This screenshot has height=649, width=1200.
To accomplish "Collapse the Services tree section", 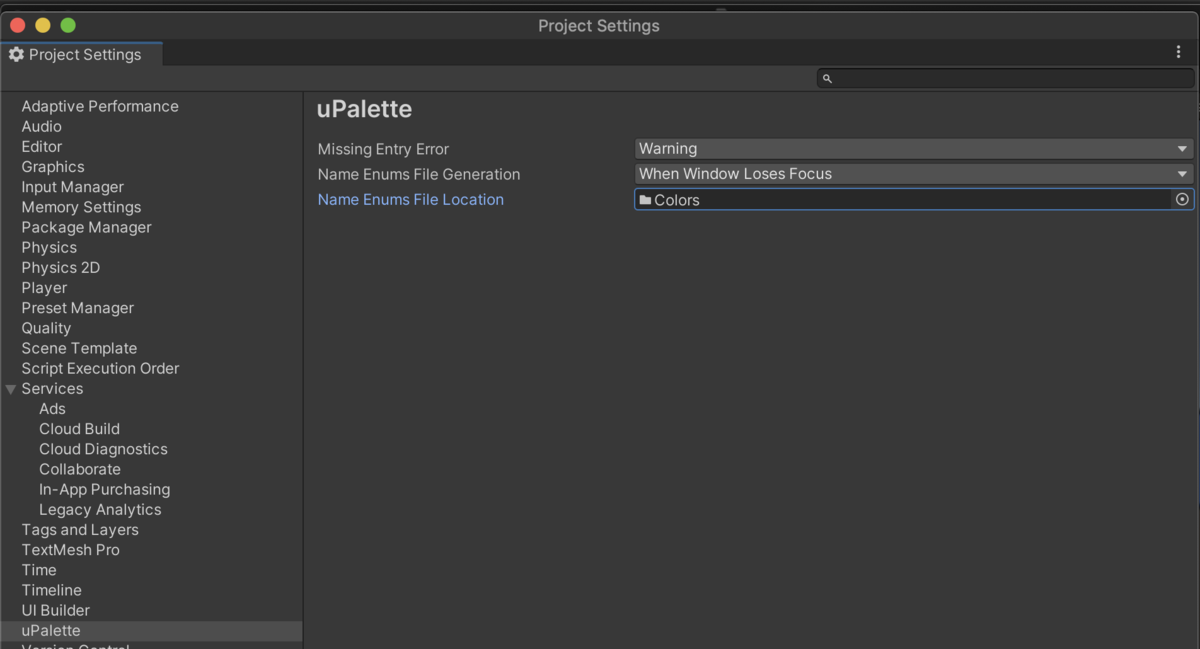I will pos(11,389).
